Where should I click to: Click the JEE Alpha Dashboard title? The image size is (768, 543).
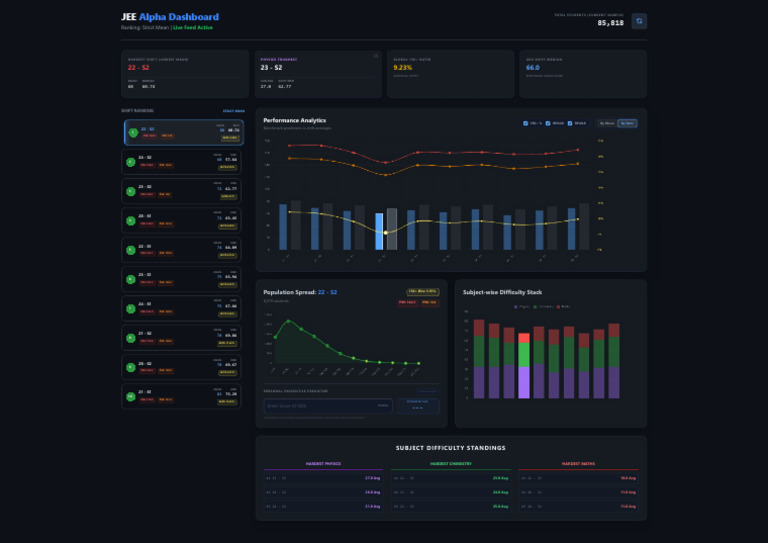[170, 17]
